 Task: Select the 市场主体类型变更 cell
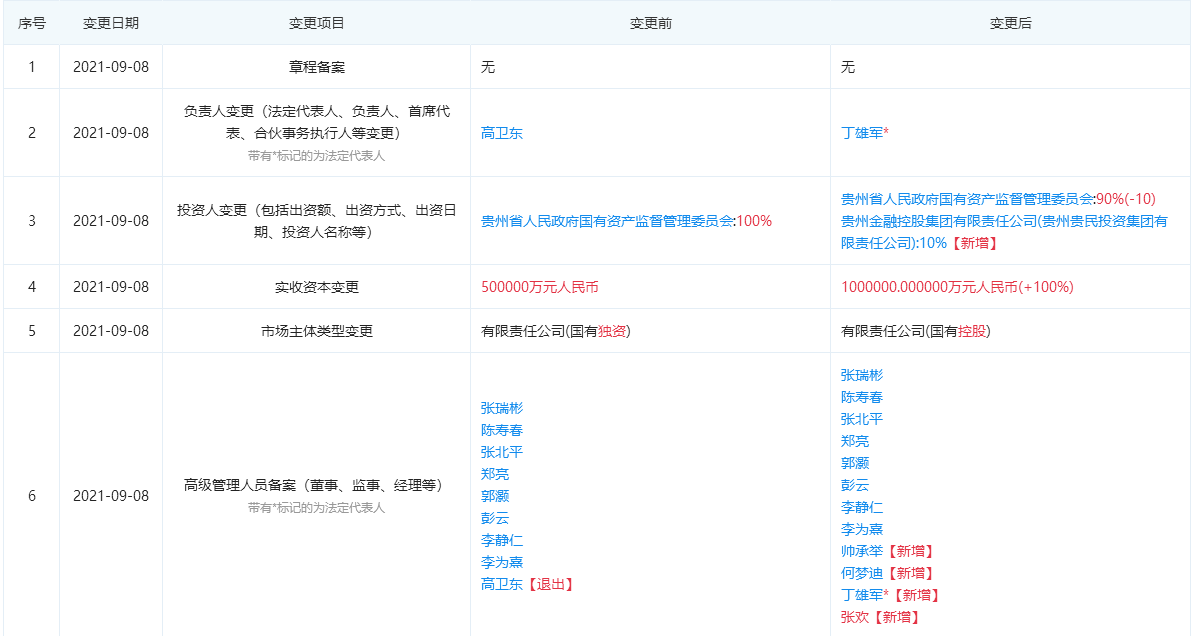point(317,331)
